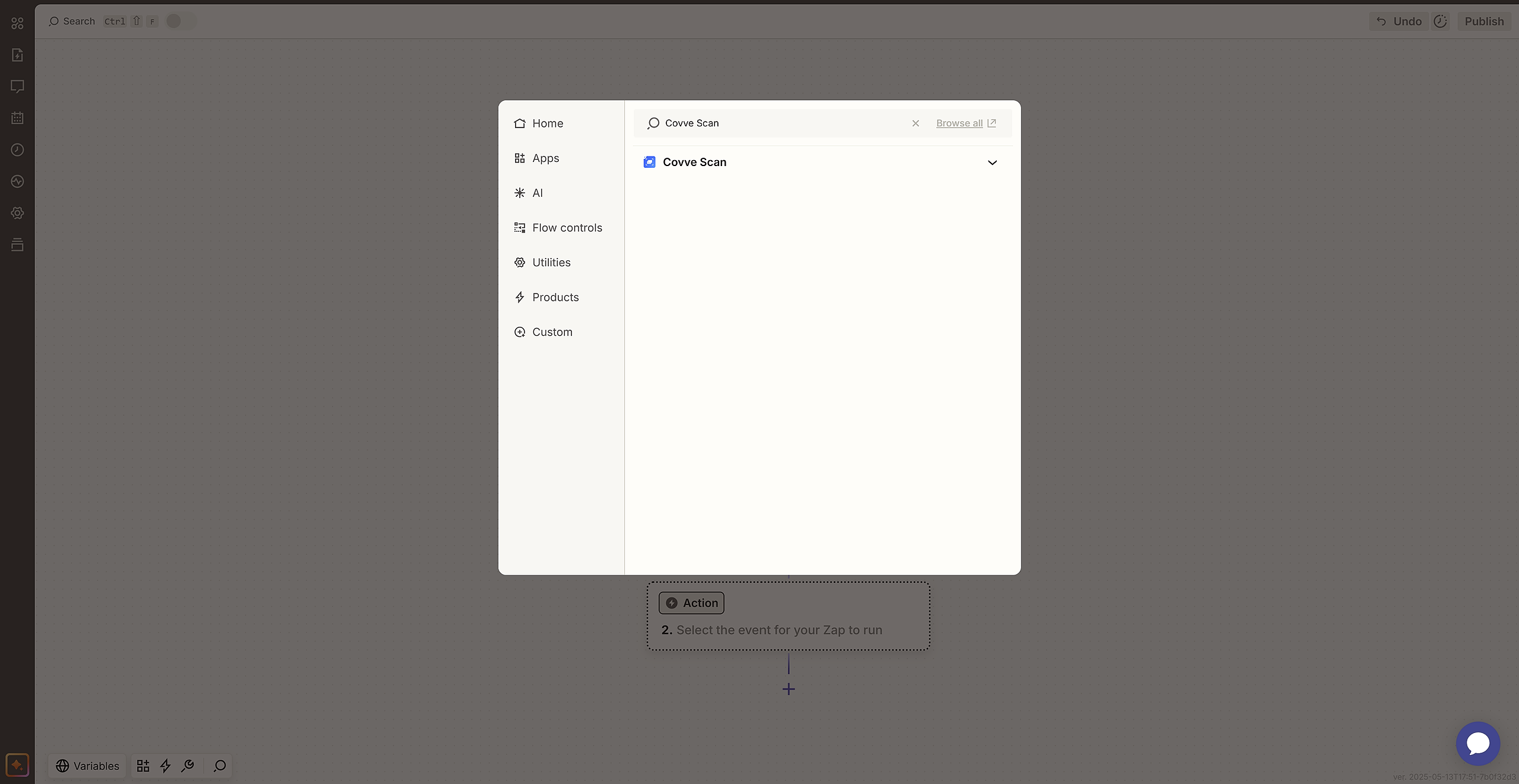Publish the Zap
This screenshot has height=784, width=1519.
tap(1483, 21)
